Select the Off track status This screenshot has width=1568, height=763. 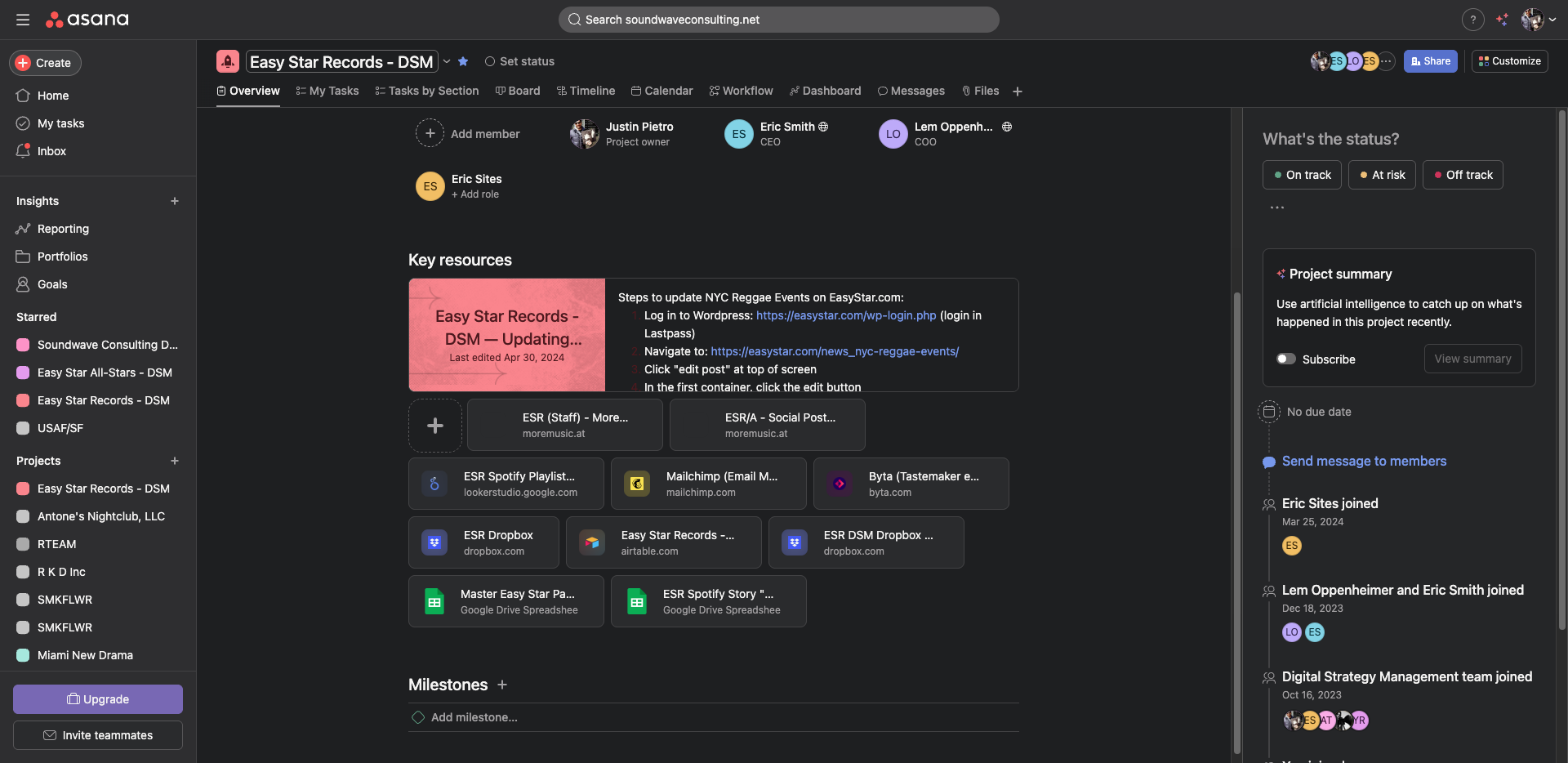coord(1462,175)
